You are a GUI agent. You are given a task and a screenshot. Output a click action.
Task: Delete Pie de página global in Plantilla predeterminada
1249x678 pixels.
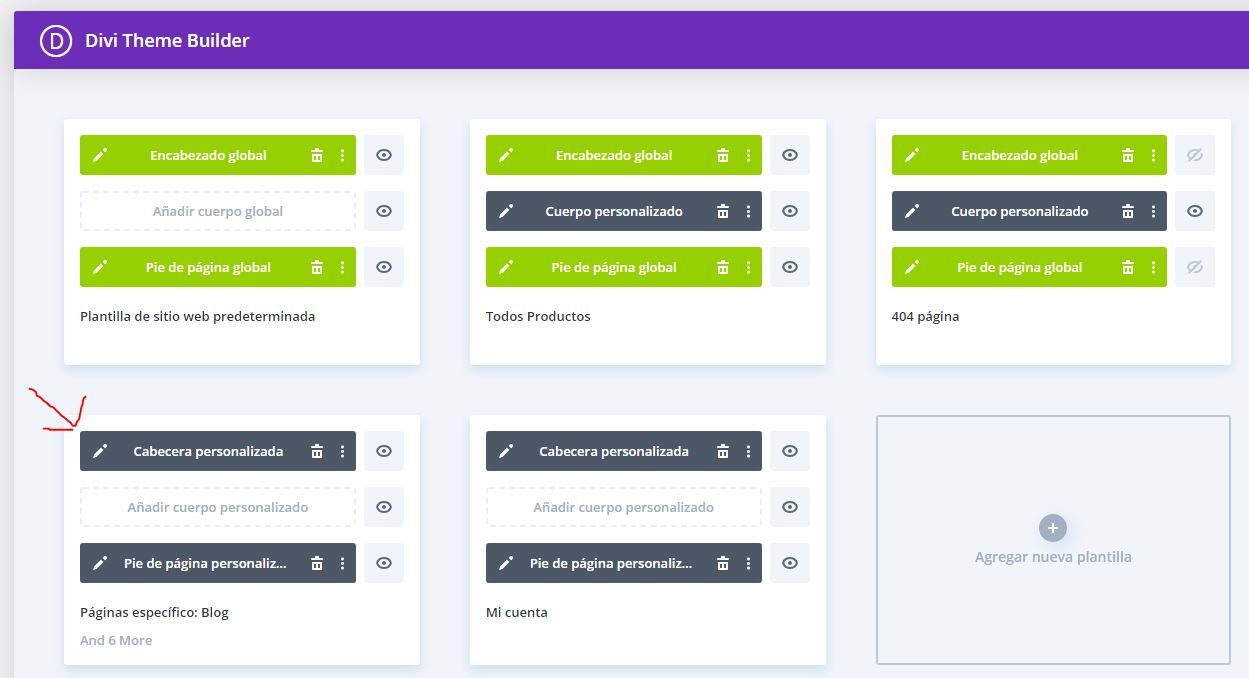pyautogui.click(x=317, y=267)
